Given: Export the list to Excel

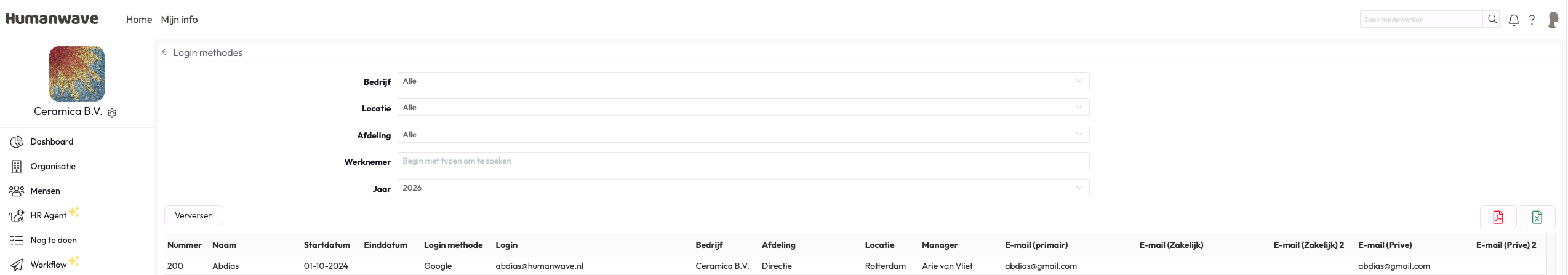Looking at the screenshot, I should 1537,217.
